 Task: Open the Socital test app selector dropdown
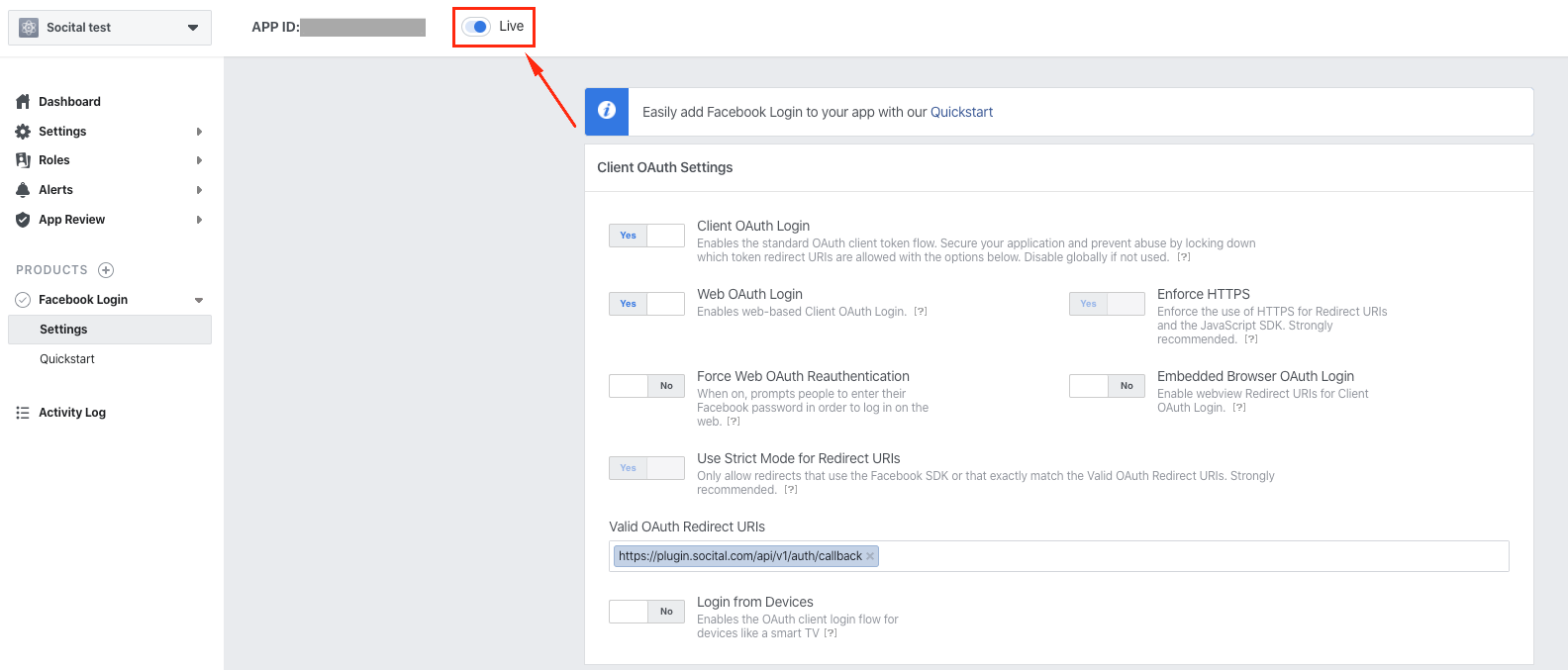(x=110, y=28)
